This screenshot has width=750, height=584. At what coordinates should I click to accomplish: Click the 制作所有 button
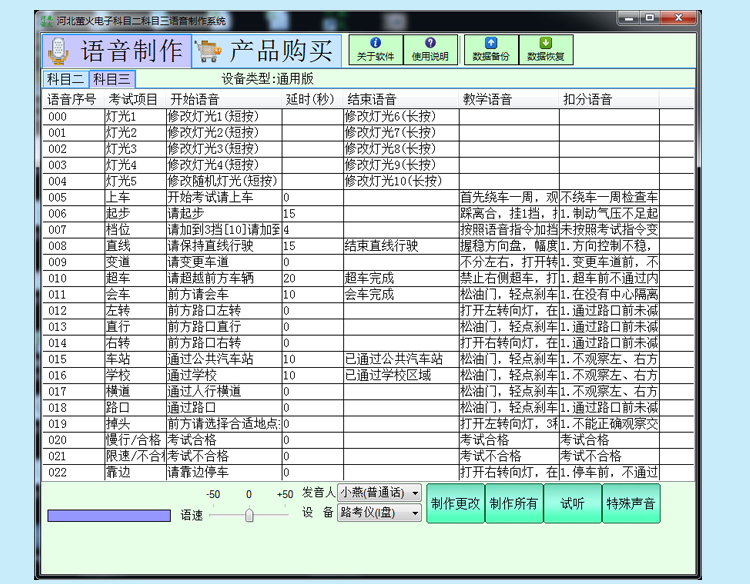tap(514, 503)
